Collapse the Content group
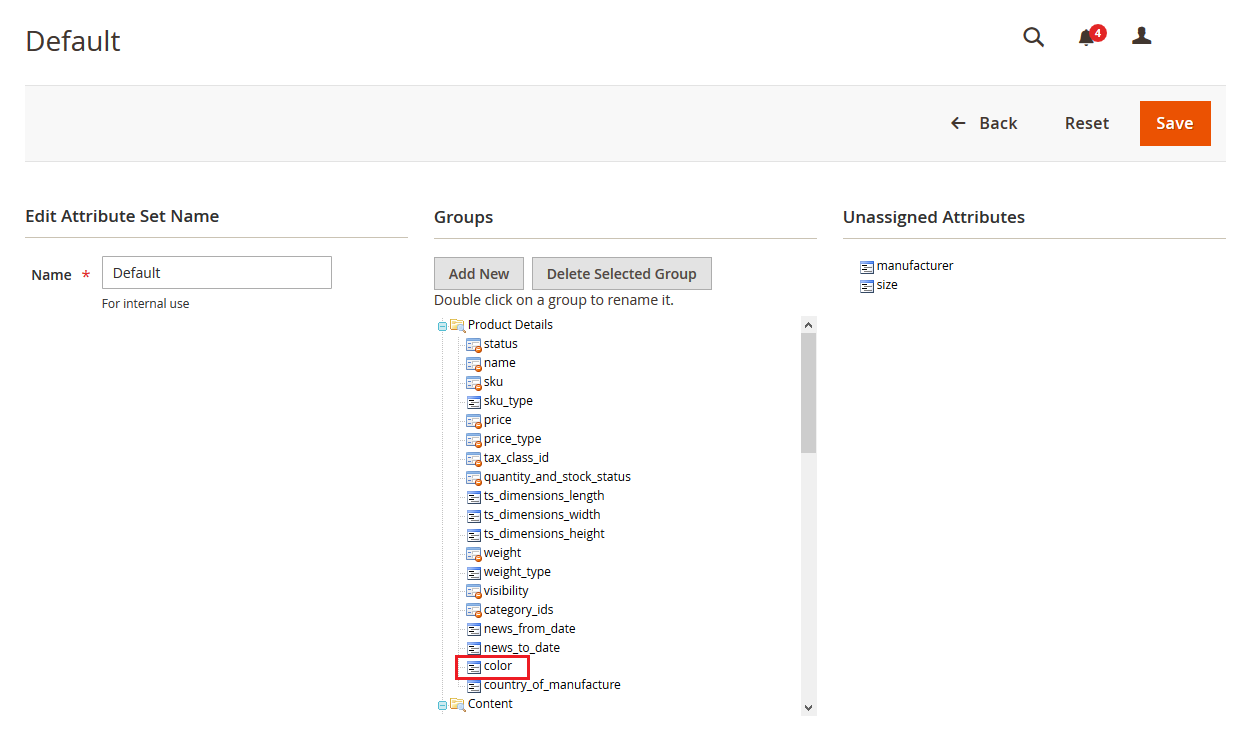1256x753 pixels. click(x=442, y=705)
